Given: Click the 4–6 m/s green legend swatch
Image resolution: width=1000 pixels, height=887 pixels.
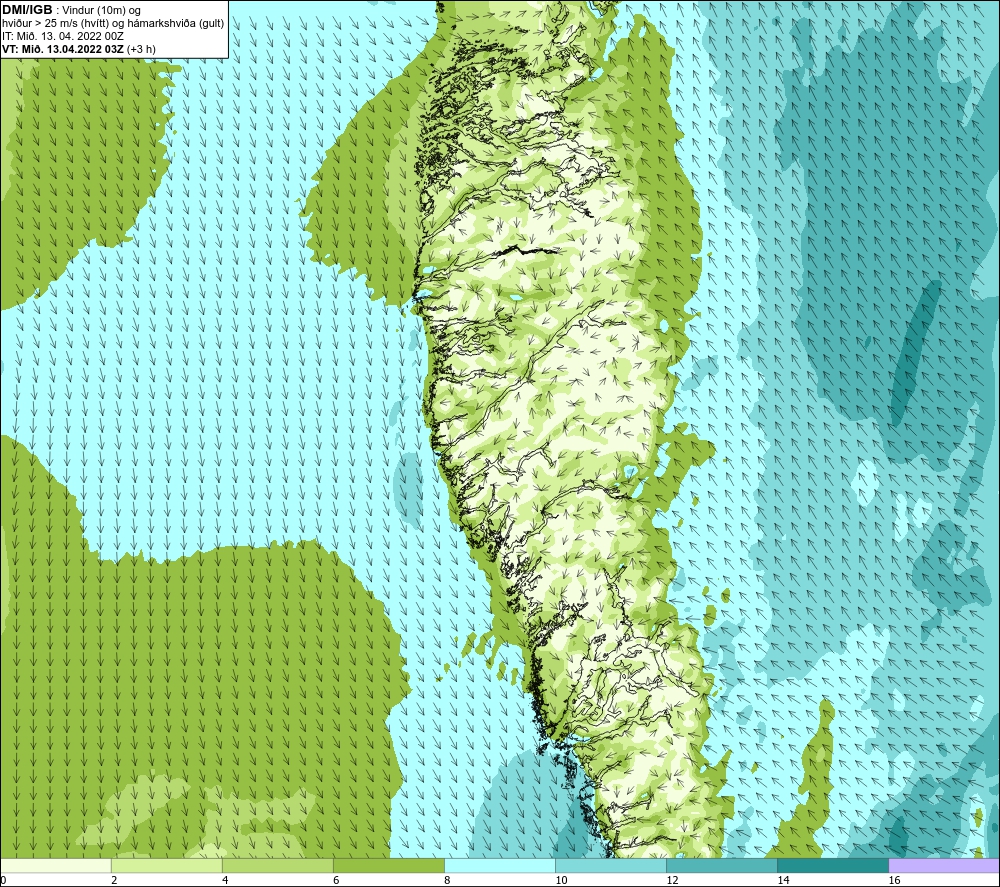Looking at the screenshot, I should [277, 865].
